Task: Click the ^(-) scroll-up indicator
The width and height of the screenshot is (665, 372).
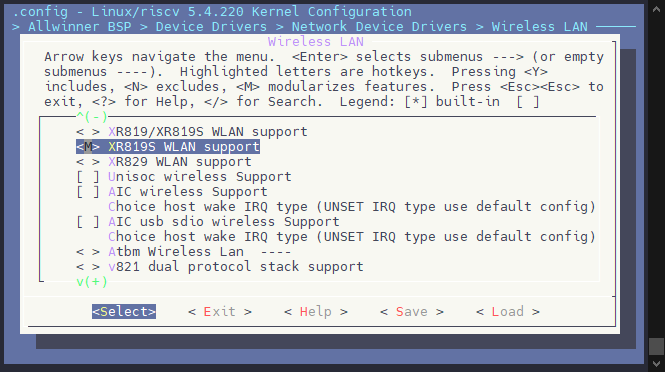Action: point(92,116)
